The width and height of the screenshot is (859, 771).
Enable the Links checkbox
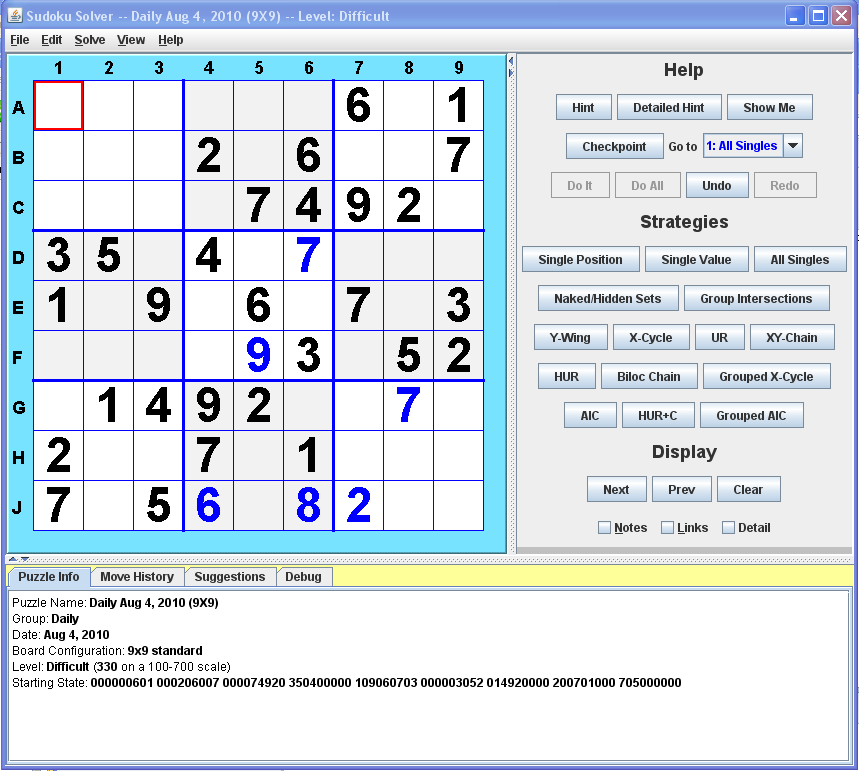667,528
